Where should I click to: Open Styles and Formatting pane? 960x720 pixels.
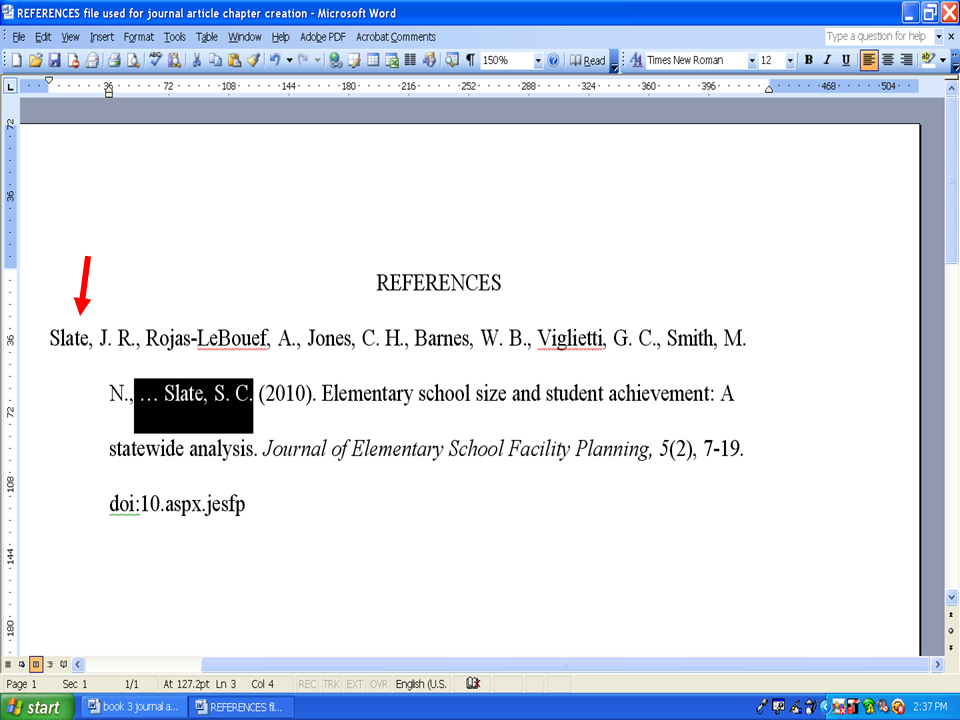coord(636,60)
